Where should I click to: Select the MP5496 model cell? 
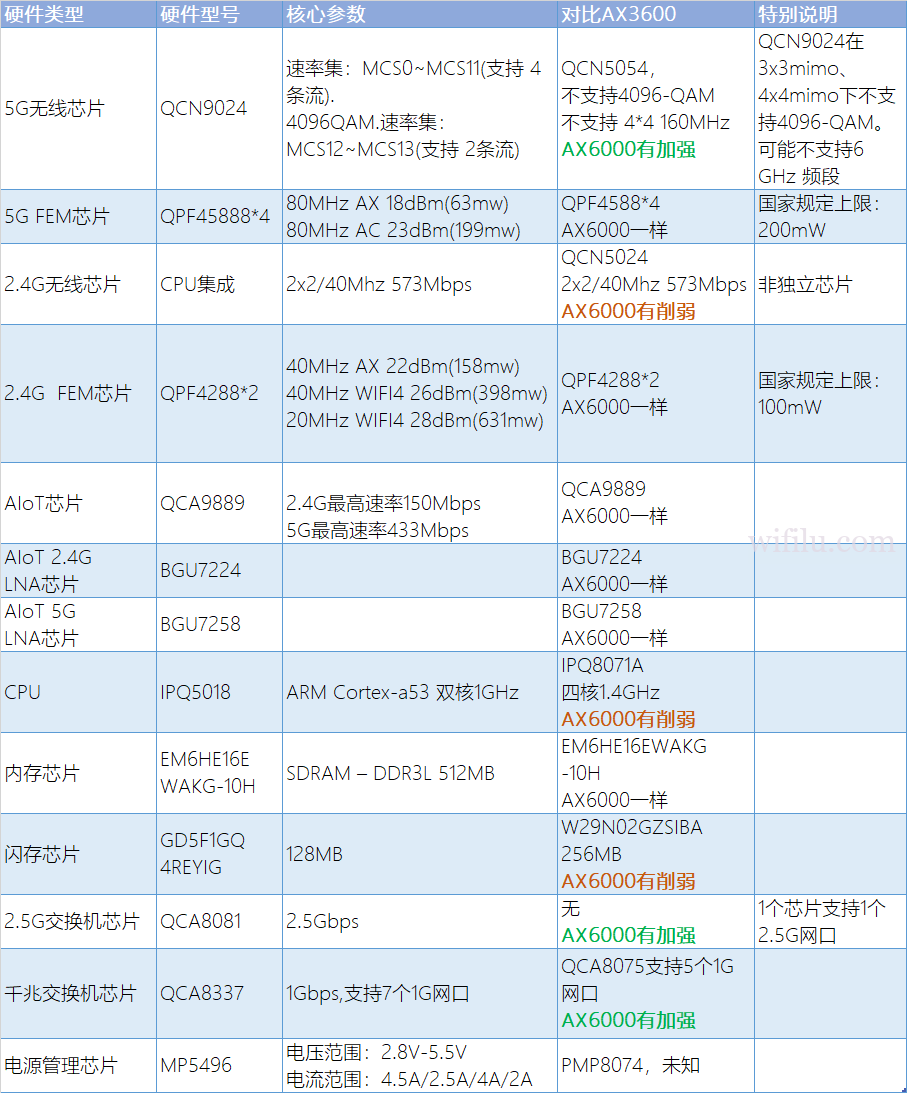(219, 1066)
